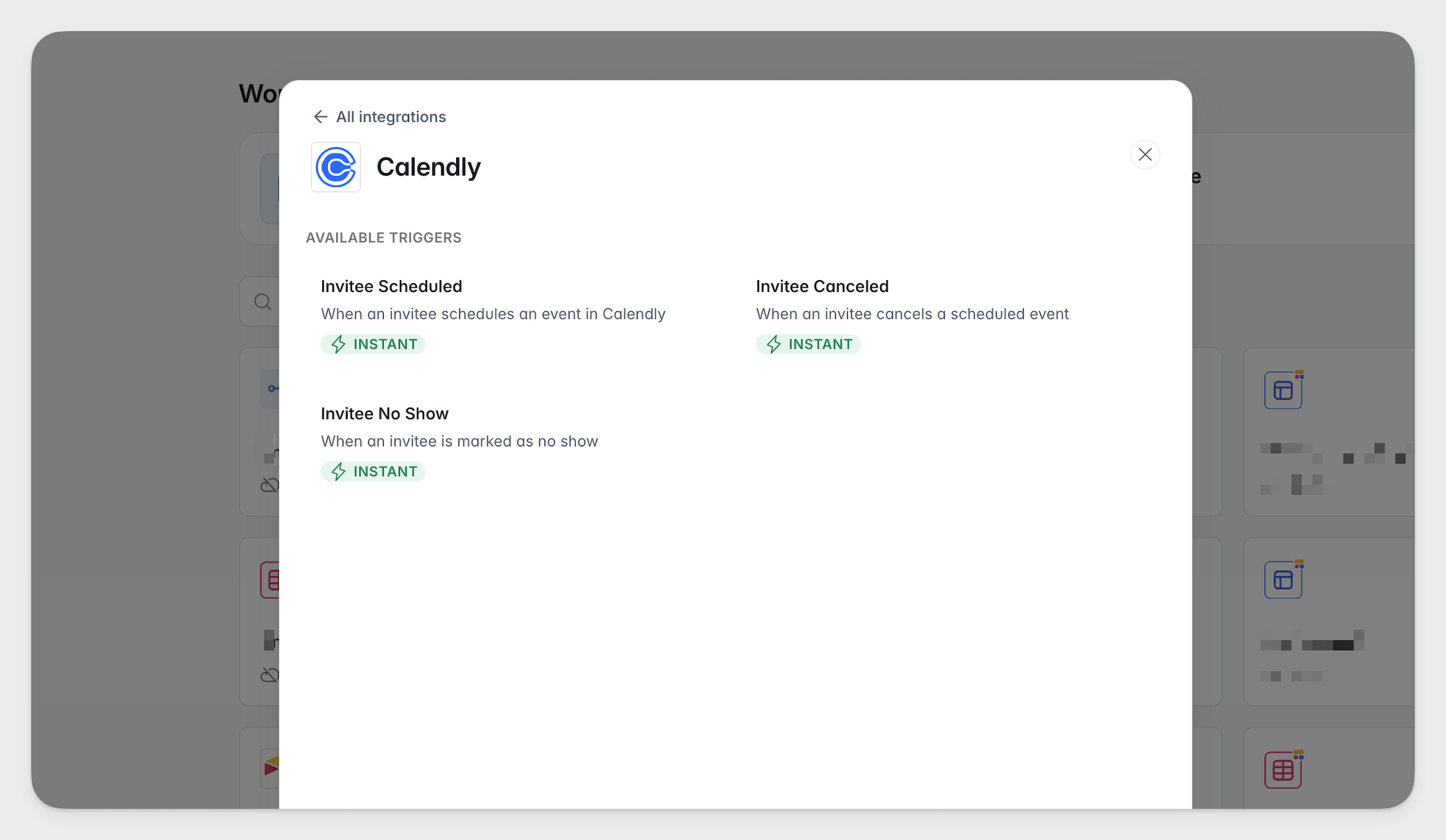
Task: Click the Calendly title text
Action: [x=428, y=167]
